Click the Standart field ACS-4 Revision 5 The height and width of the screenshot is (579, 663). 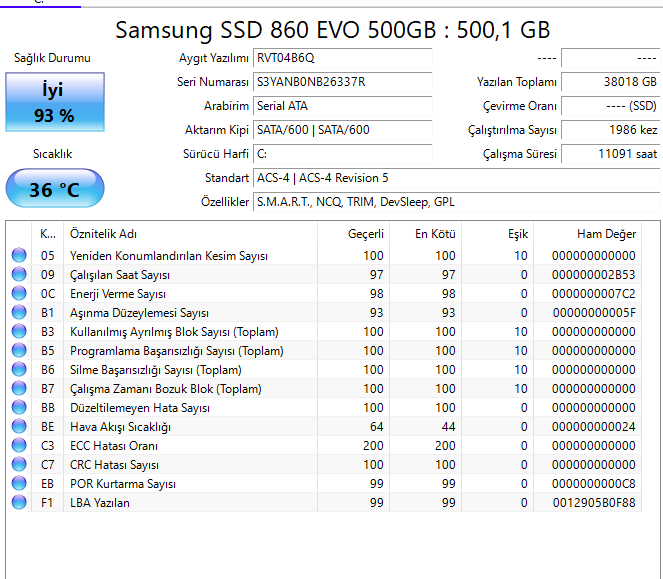[x=457, y=178]
